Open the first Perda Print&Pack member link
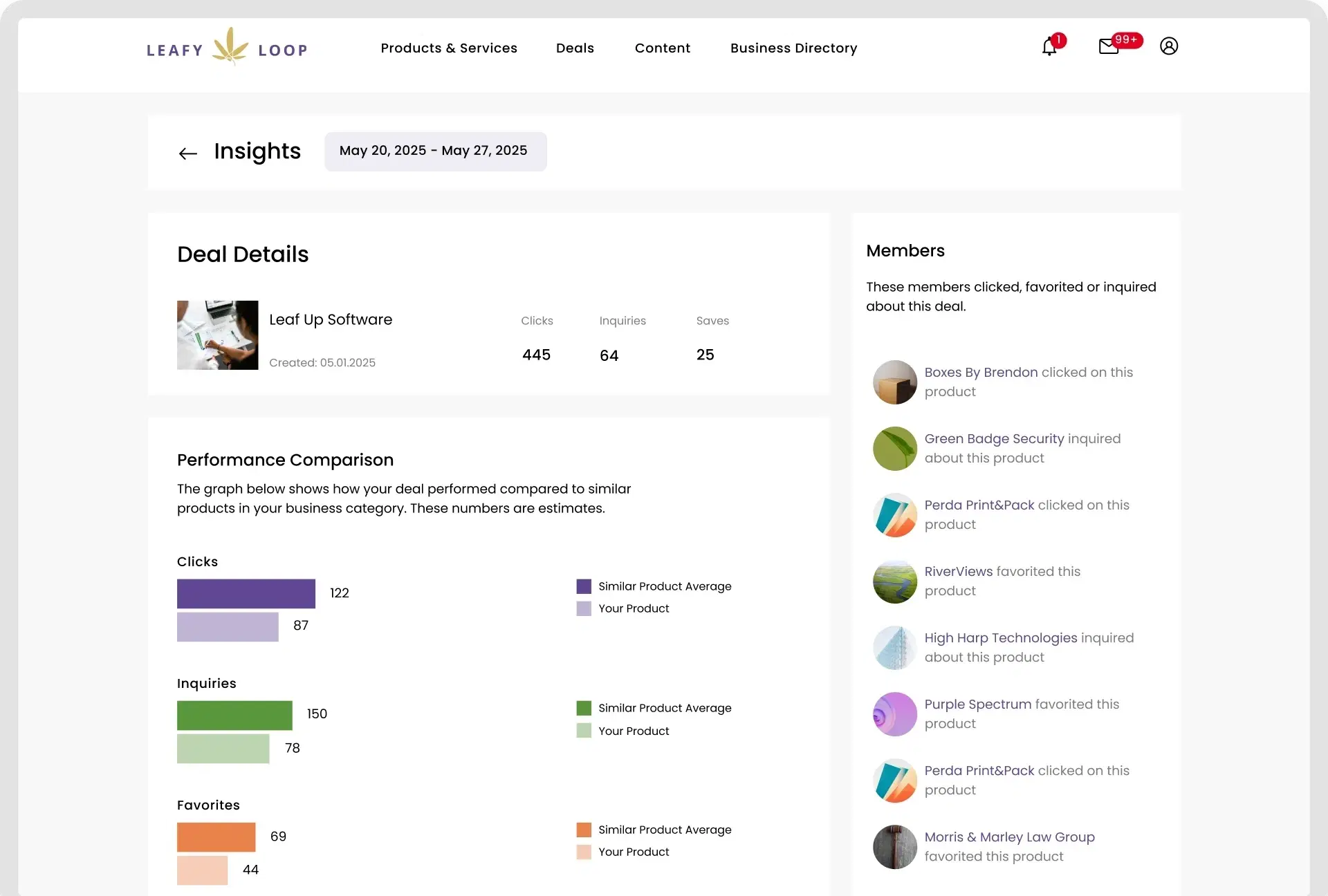1328x896 pixels. (979, 505)
